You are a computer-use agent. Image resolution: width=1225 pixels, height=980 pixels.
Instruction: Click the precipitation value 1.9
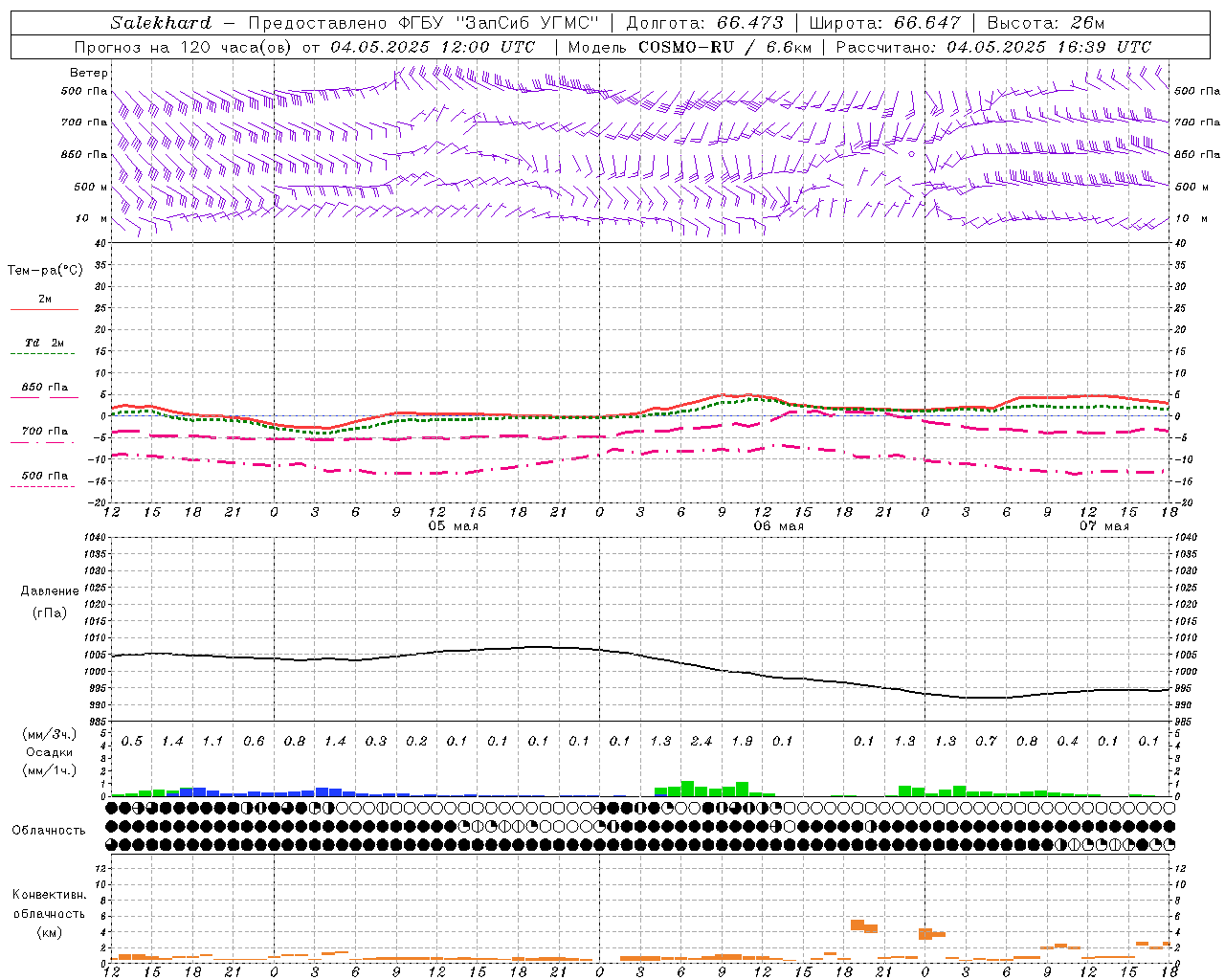point(742,742)
